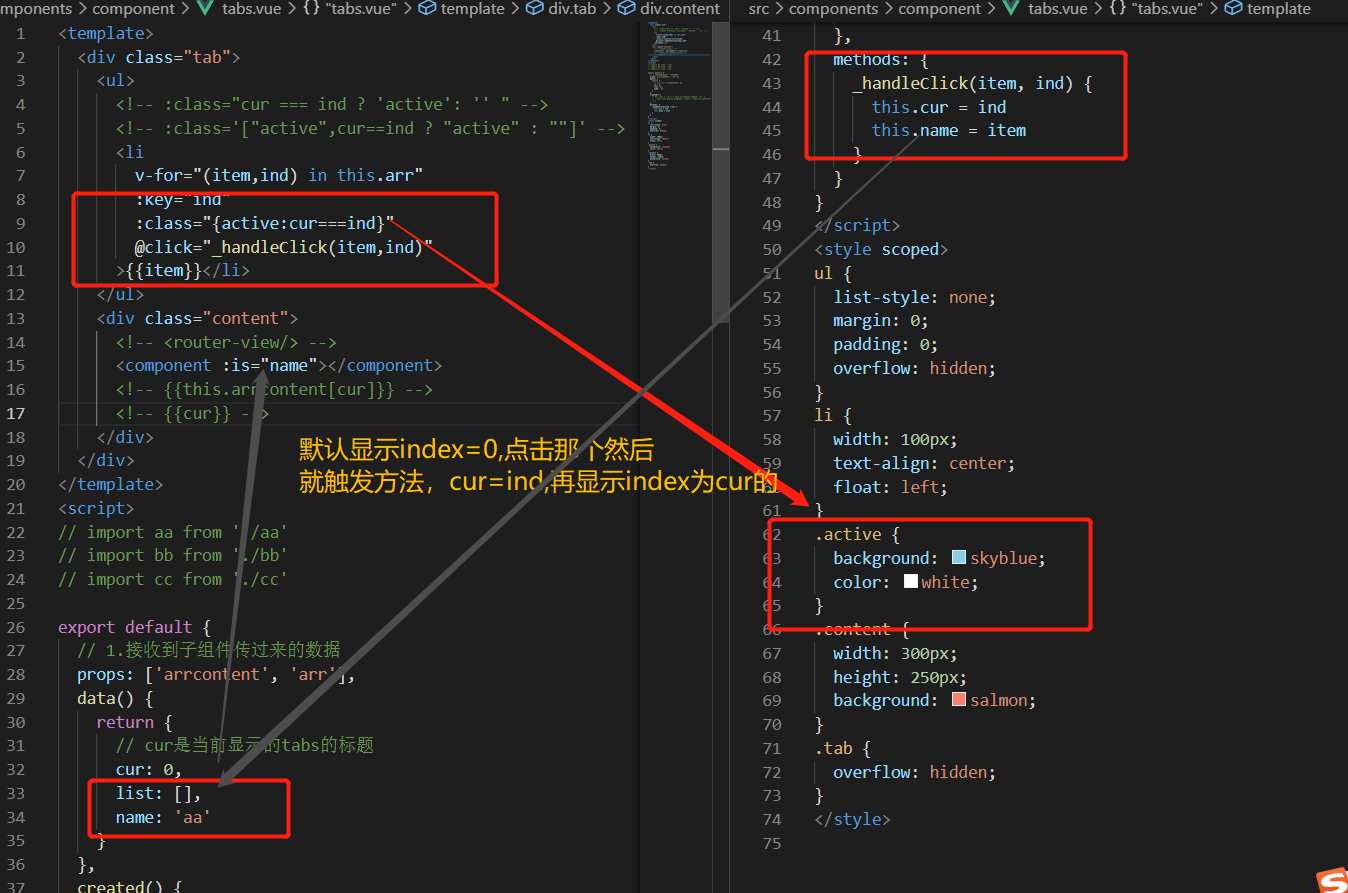Viewport: 1348px width, 893px height.
Task: Open the component breadcrumb in right editor
Action: (938, 9)
